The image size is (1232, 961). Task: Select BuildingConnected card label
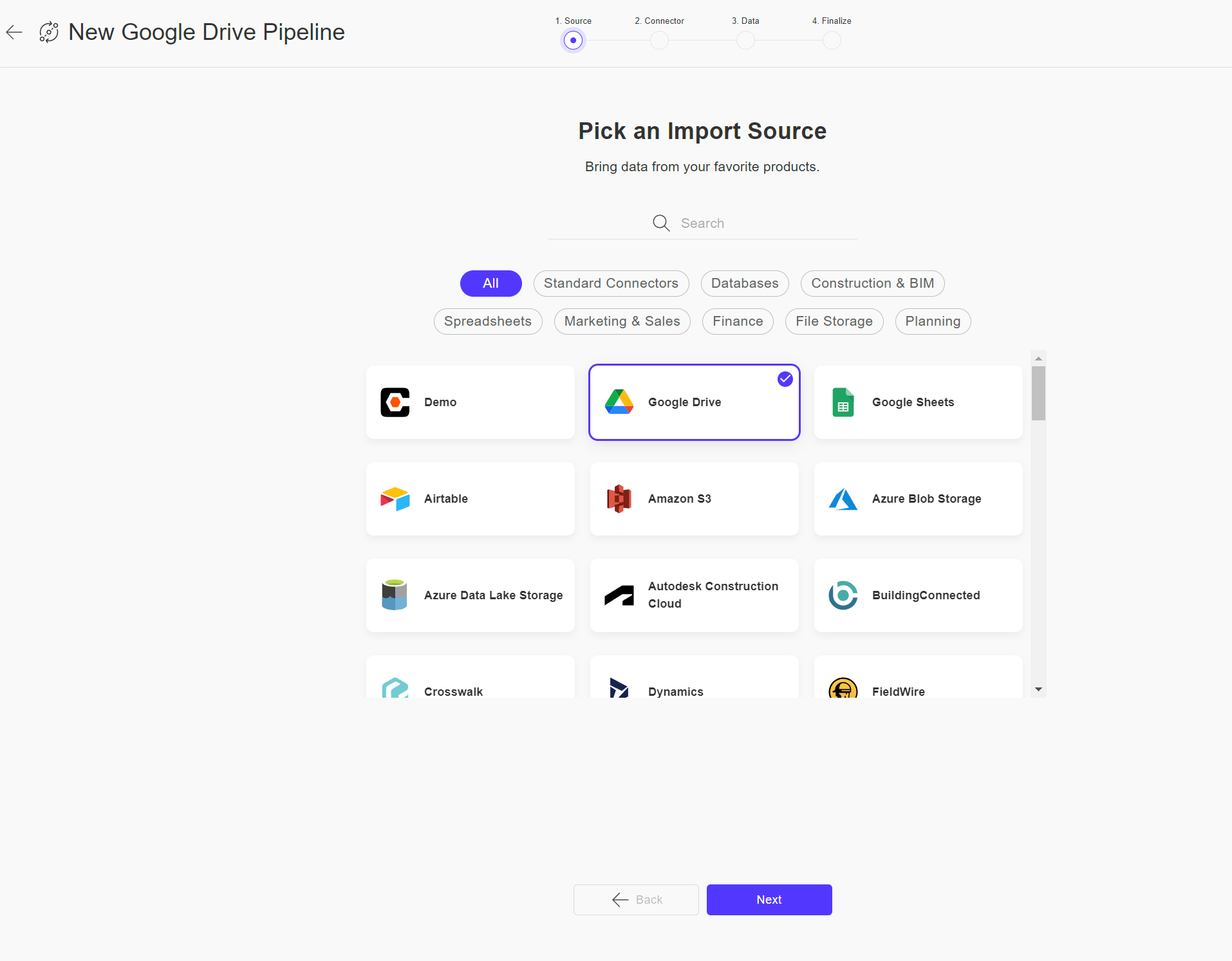(x=926, y=595)
